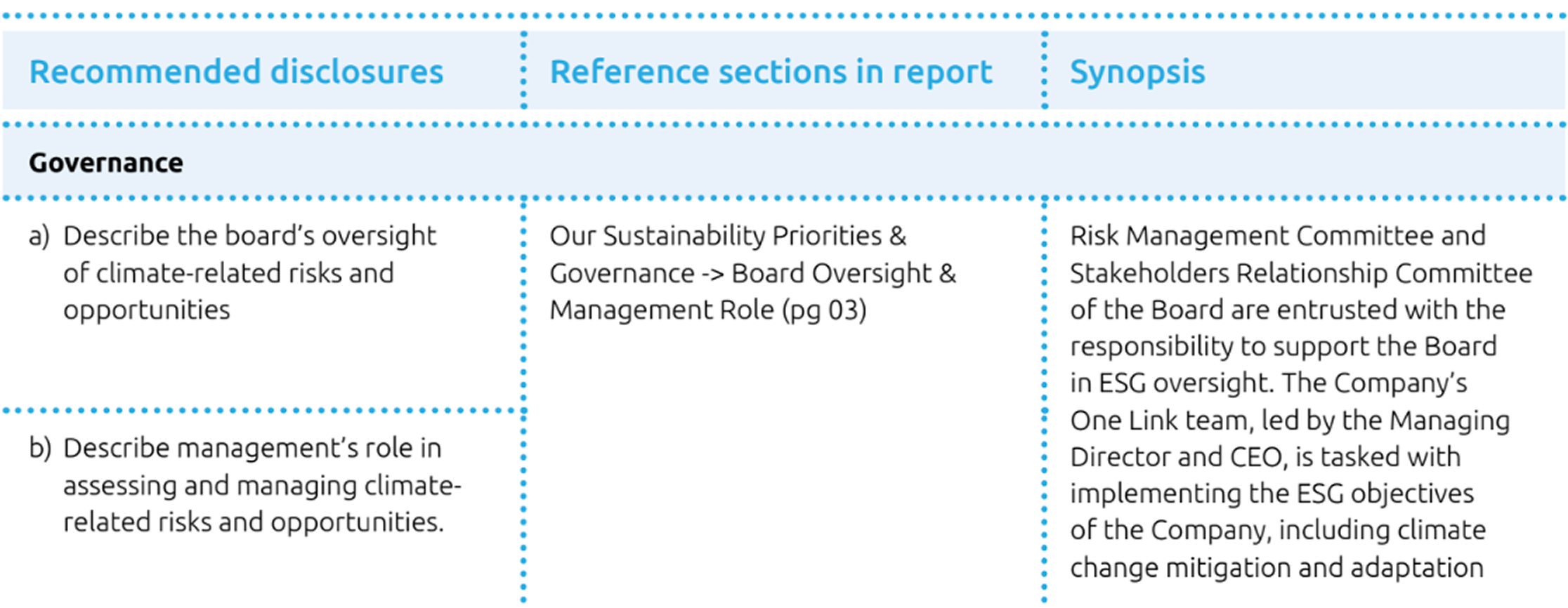Click the Recommended disclosures column header

pyautogui.click(x=236, y=72)
